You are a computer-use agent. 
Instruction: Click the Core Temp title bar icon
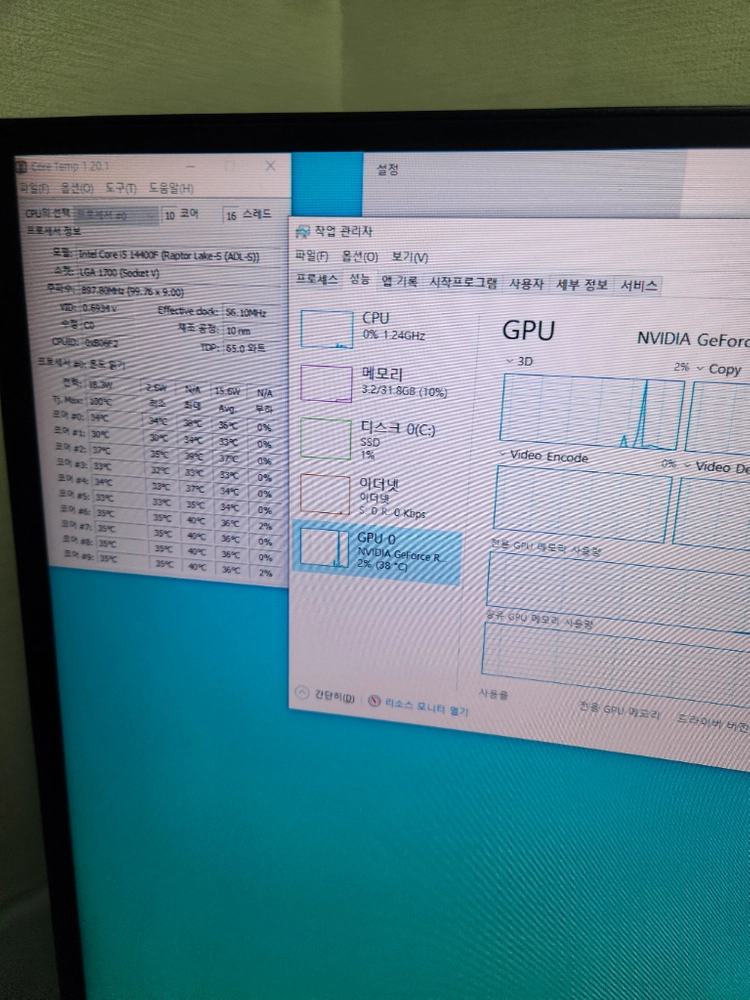[21, 166]
